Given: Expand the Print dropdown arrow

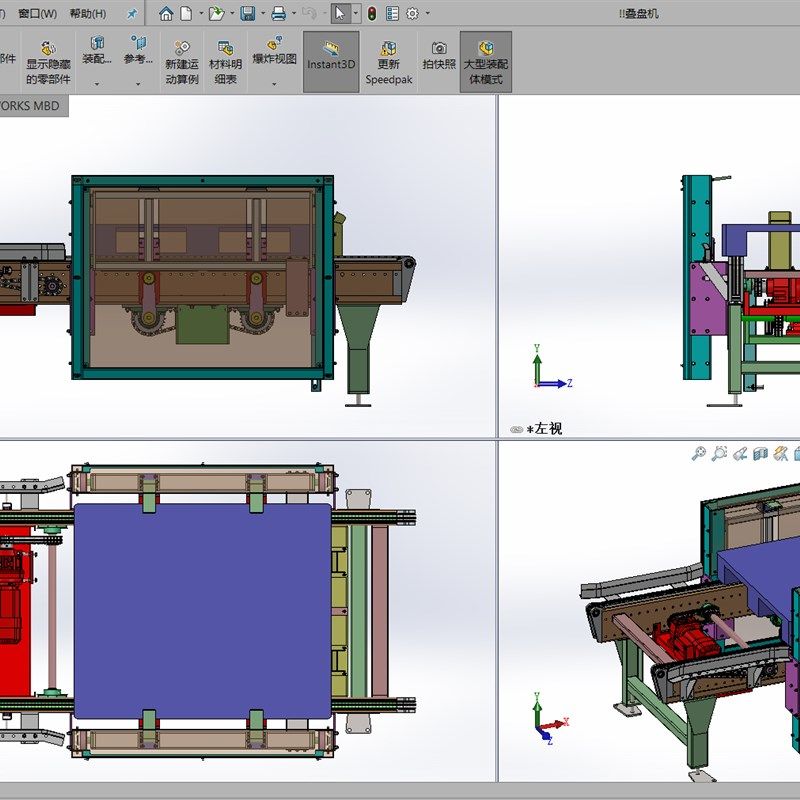Looking at the screenshot, I should pos(294,13).
